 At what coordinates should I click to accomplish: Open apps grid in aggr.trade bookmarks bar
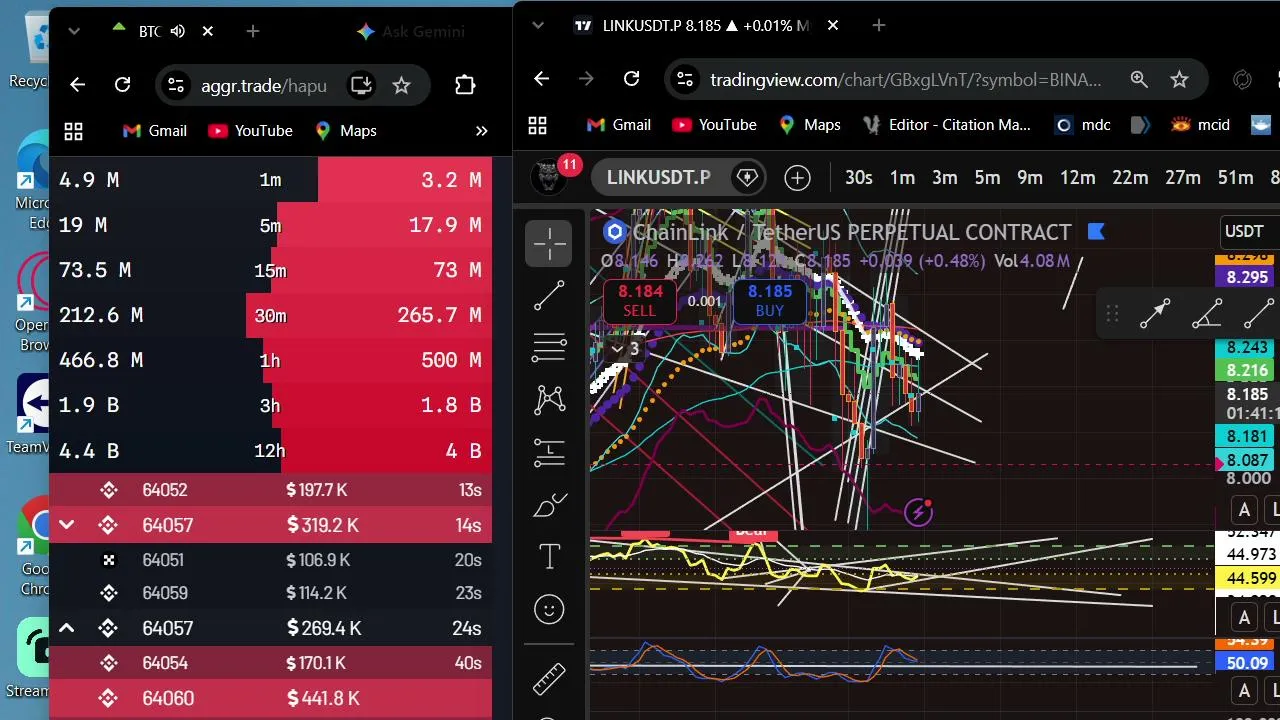point(73,131)
